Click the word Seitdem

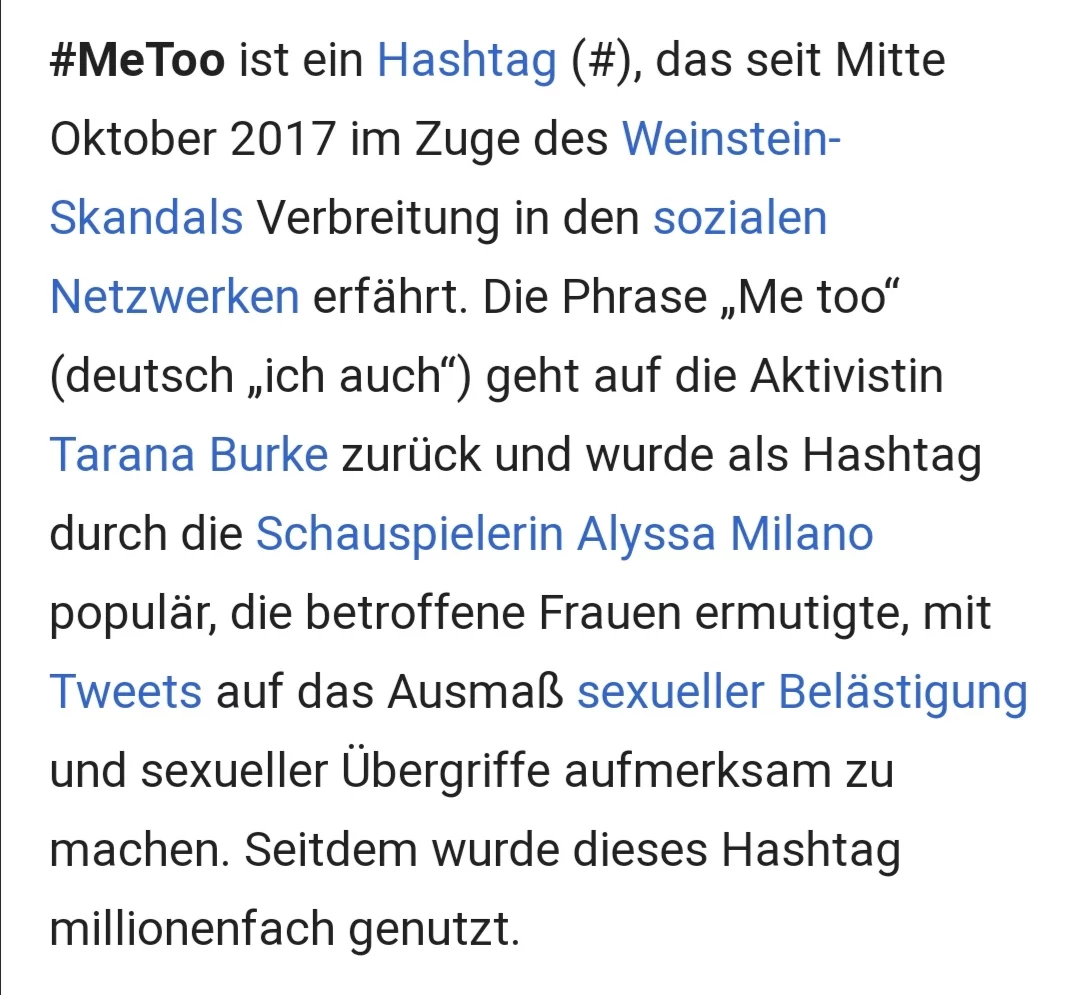tap(331, 849)
